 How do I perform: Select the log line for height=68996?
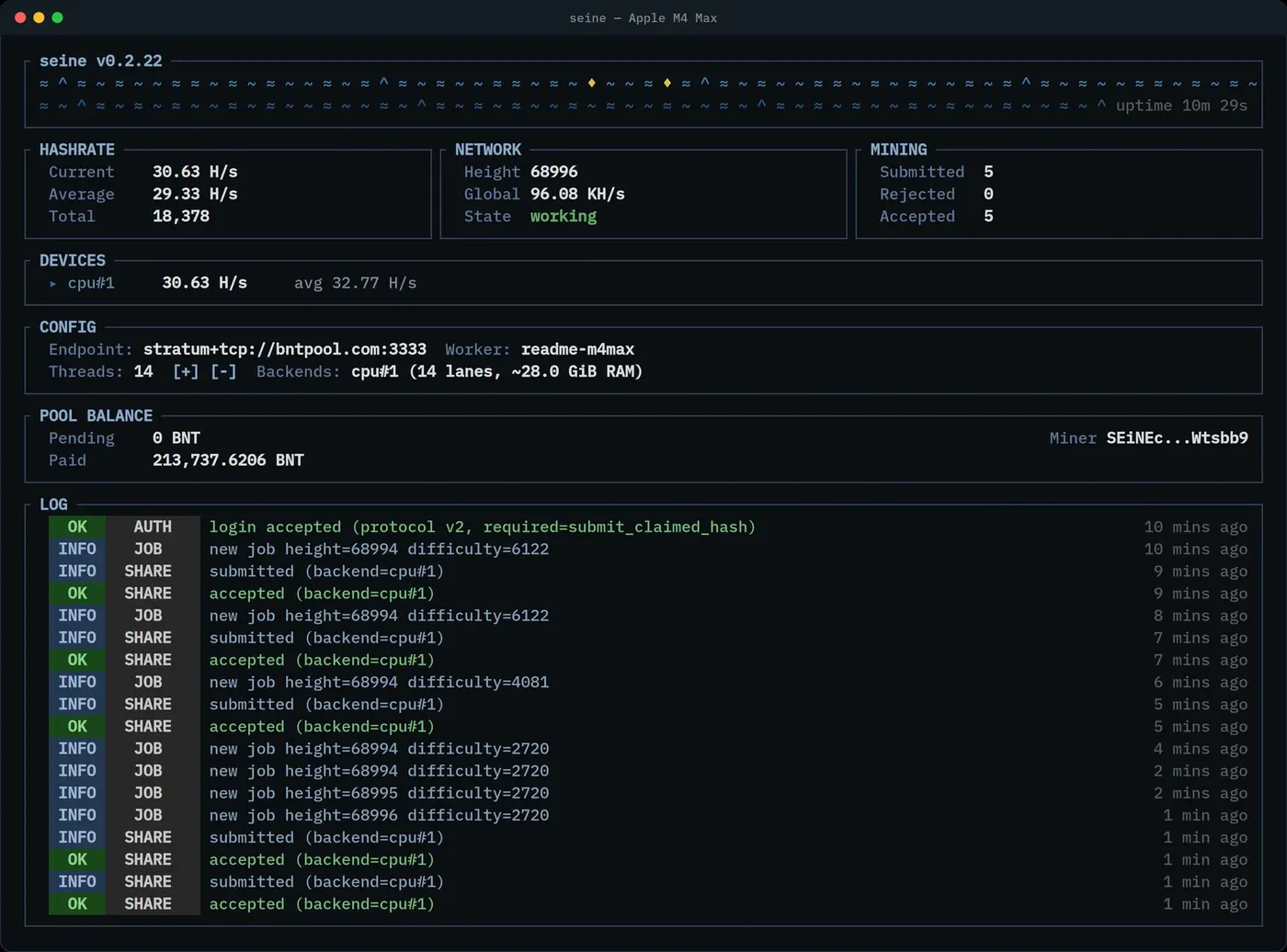648,815
